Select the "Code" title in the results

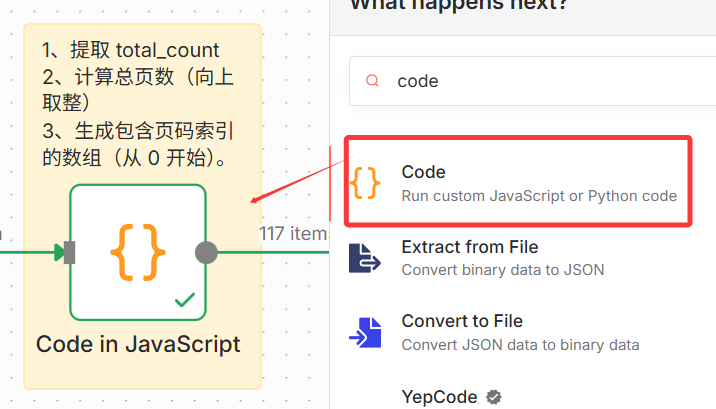[423, 172]
